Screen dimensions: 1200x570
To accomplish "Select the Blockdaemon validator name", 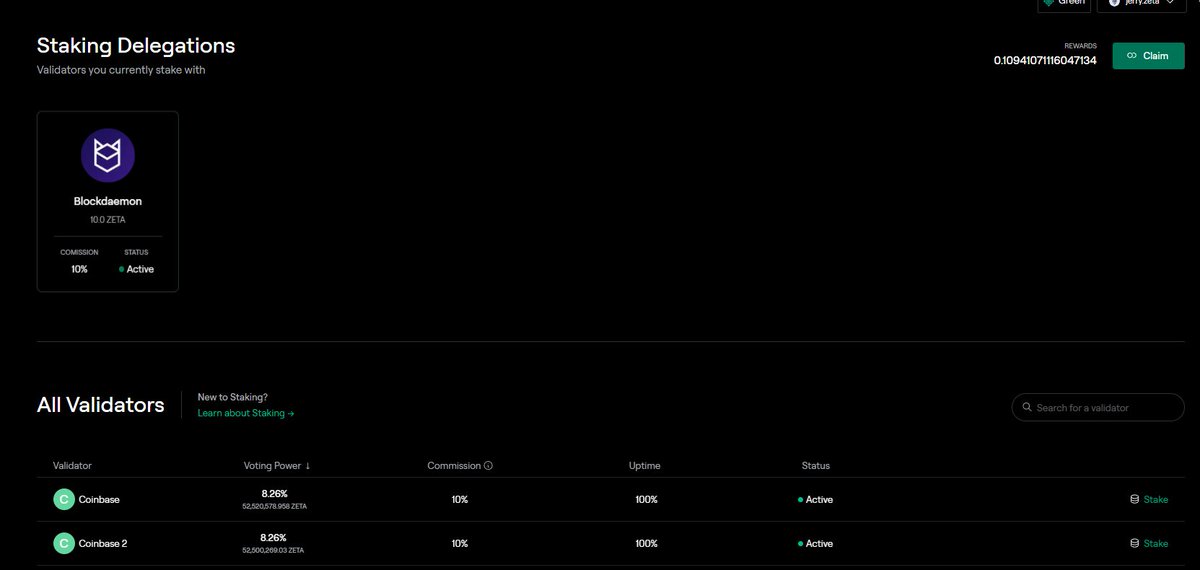I will (x=108, y=201).
